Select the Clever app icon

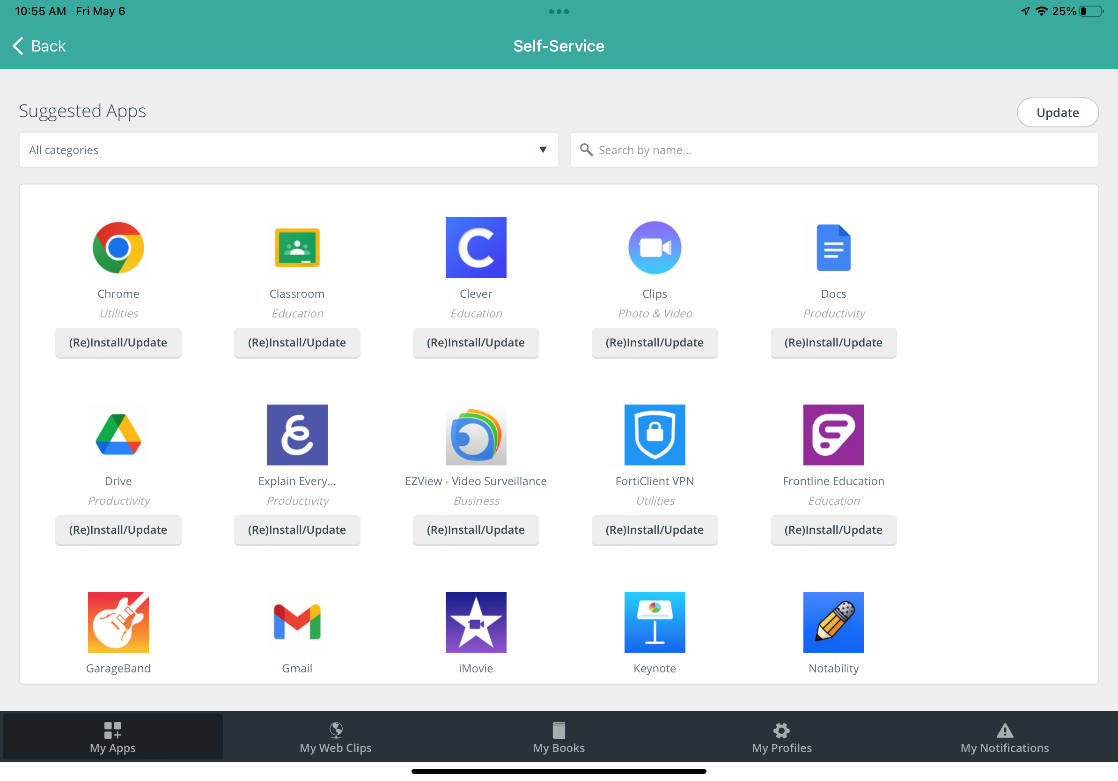coord(476,247)
